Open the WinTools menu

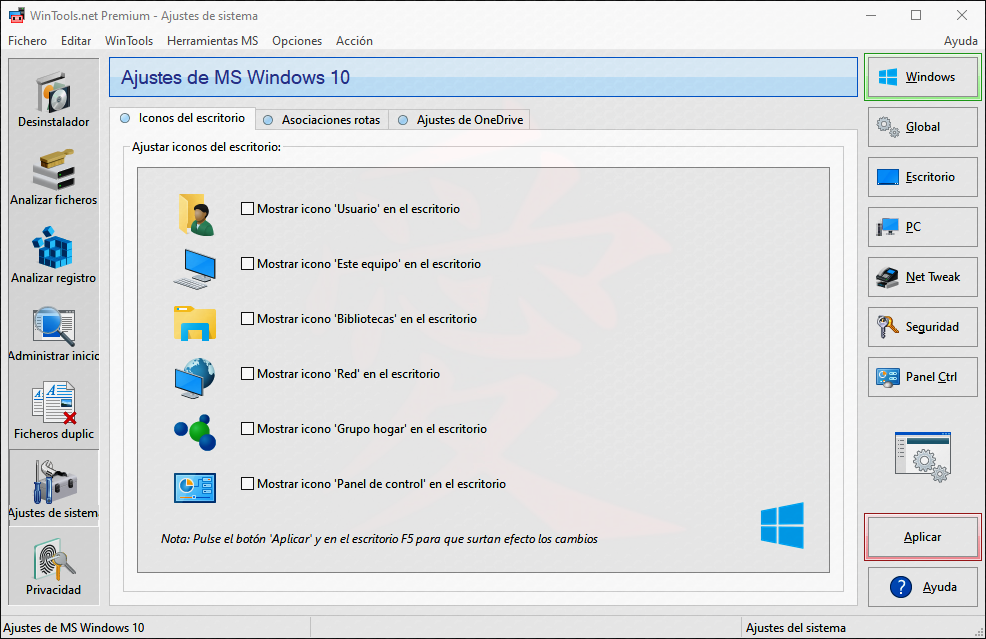pyautogui.click(x=129, y=41)
